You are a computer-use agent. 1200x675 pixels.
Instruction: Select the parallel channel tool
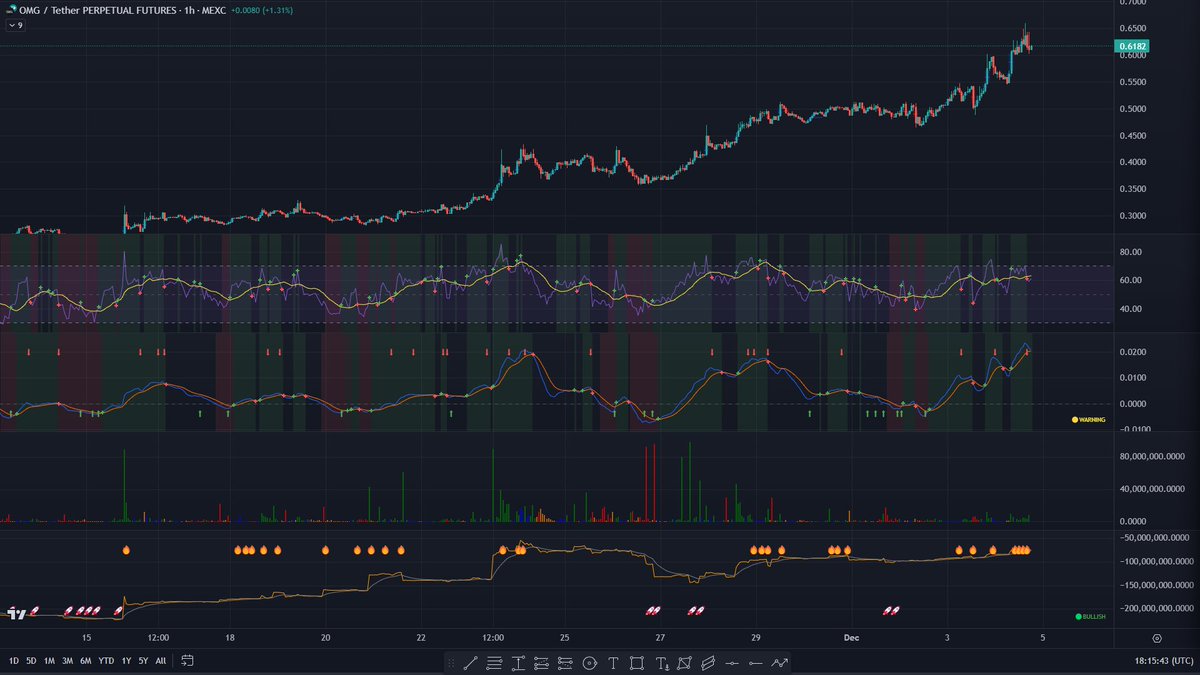point(709,662)
